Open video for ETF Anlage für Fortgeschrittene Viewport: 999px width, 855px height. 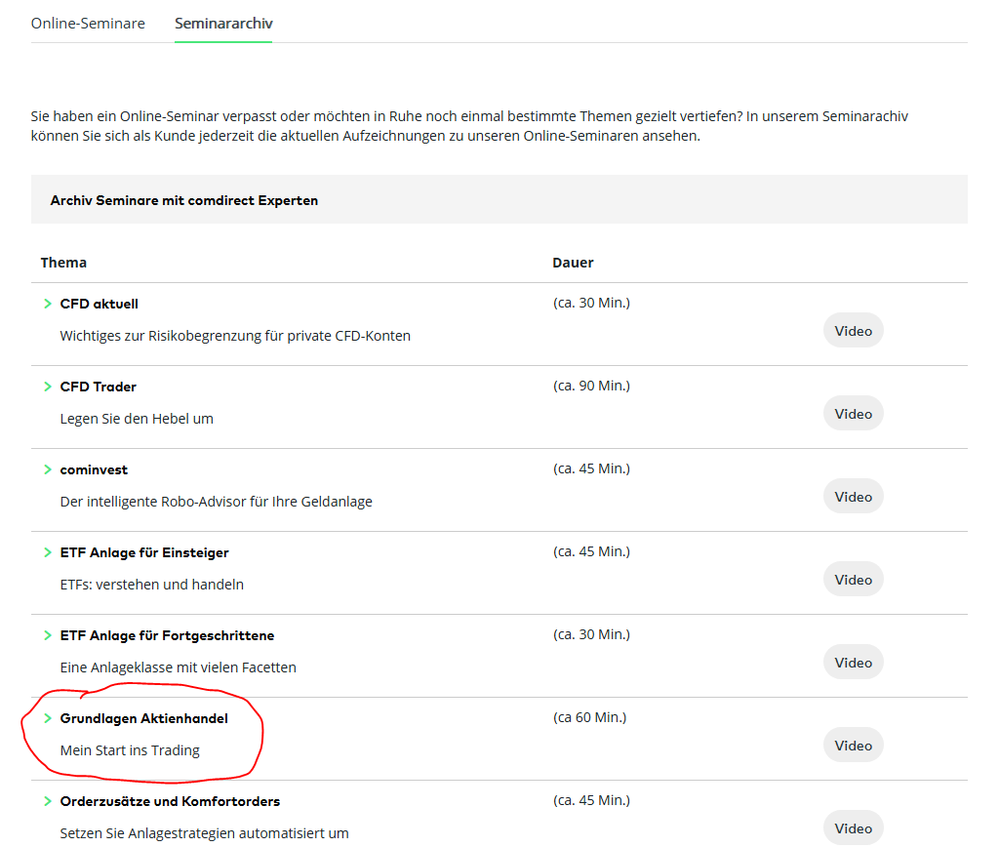(x=853, y=663)
